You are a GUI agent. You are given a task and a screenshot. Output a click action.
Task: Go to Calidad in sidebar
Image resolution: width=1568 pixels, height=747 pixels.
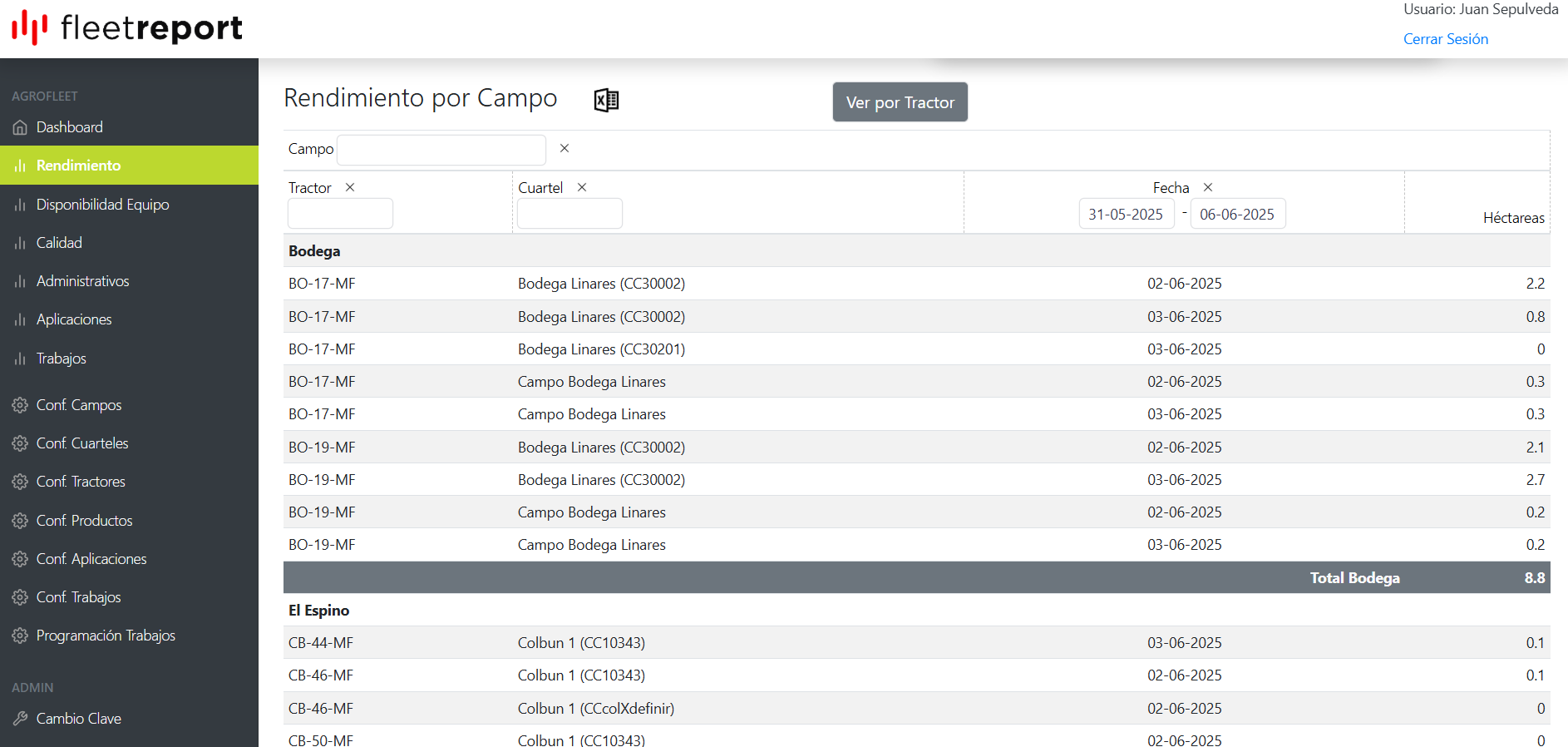tap(59, 243)
